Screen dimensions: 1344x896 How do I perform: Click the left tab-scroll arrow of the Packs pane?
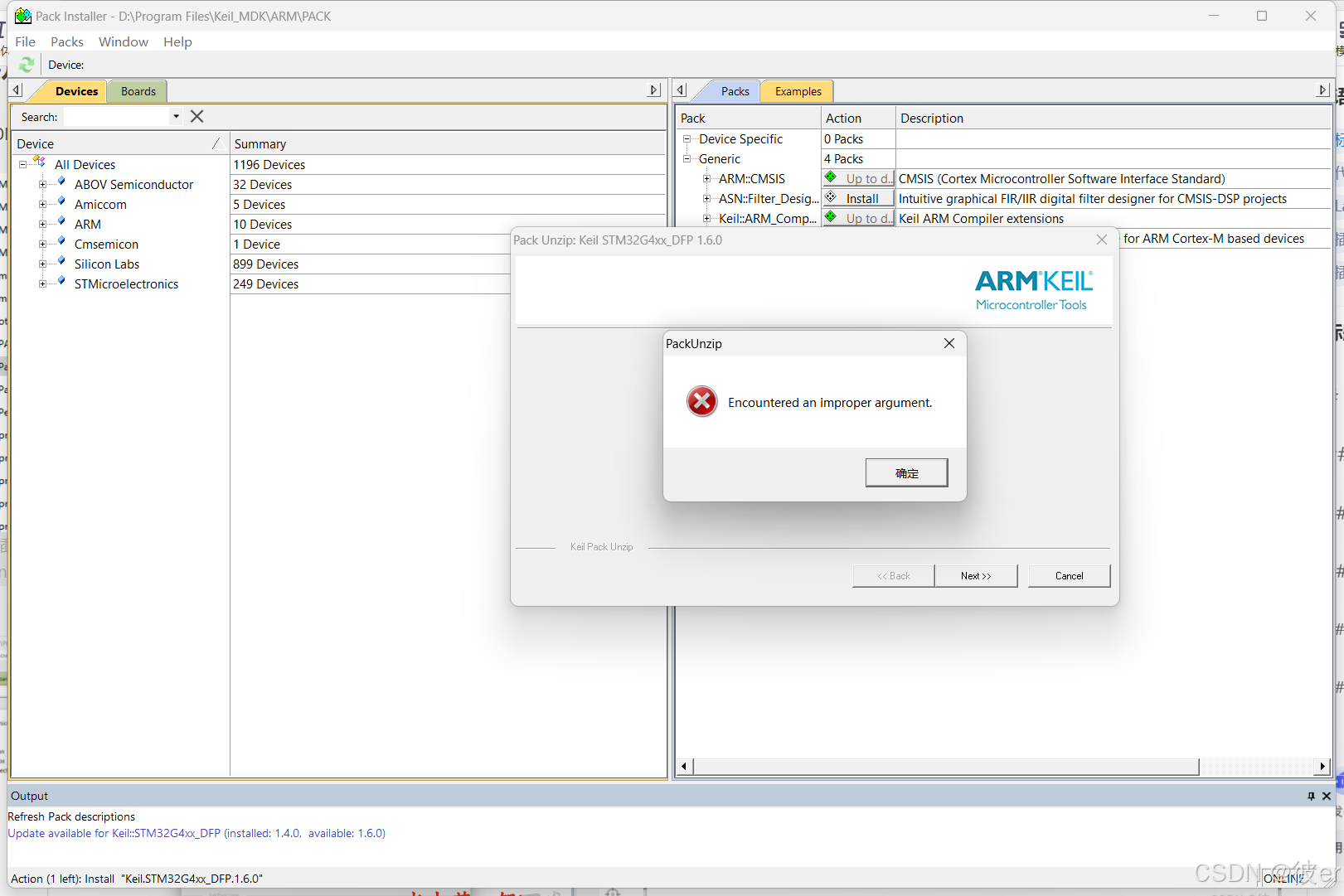point(681,90)
